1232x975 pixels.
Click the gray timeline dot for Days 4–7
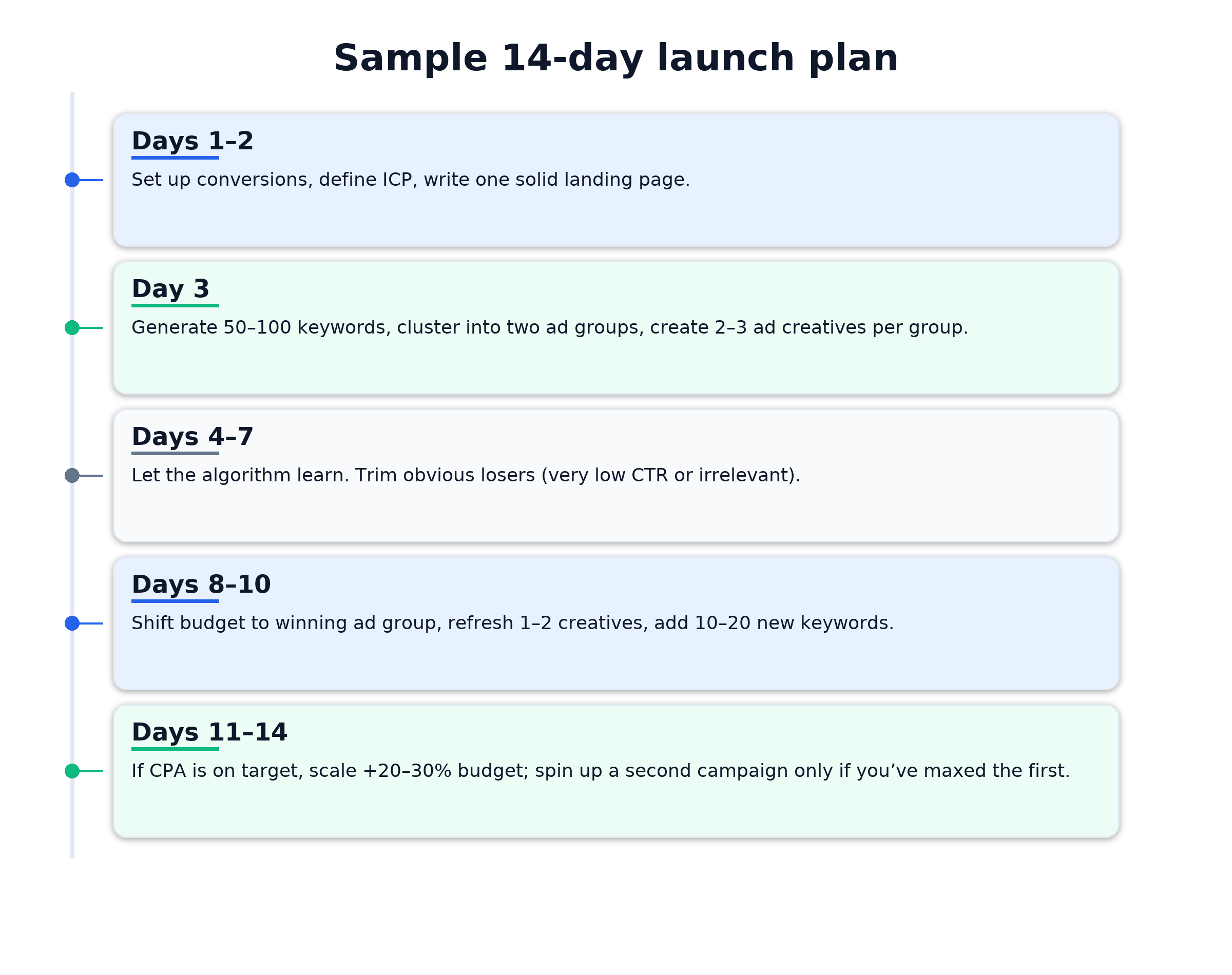pos(72,476)
